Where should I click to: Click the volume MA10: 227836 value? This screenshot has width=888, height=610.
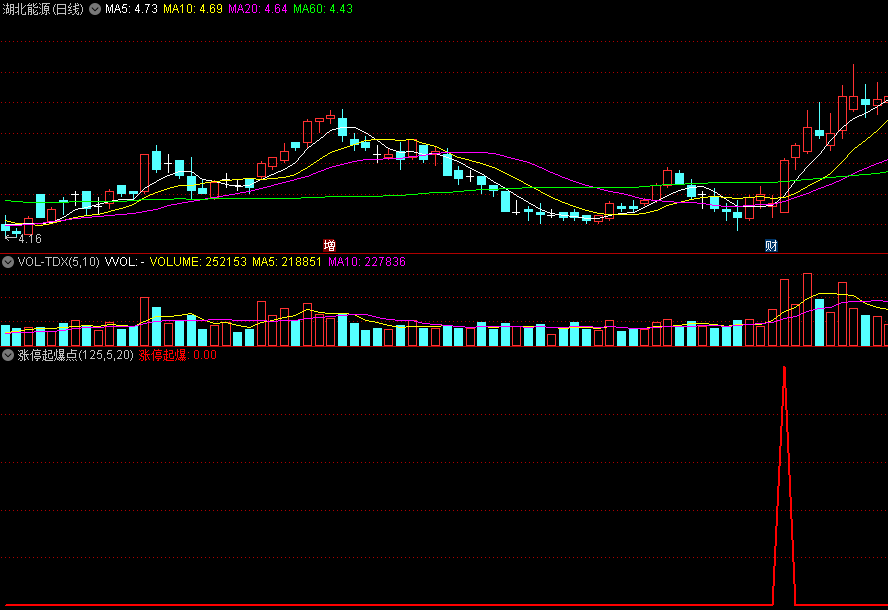[x=367, y=262]
